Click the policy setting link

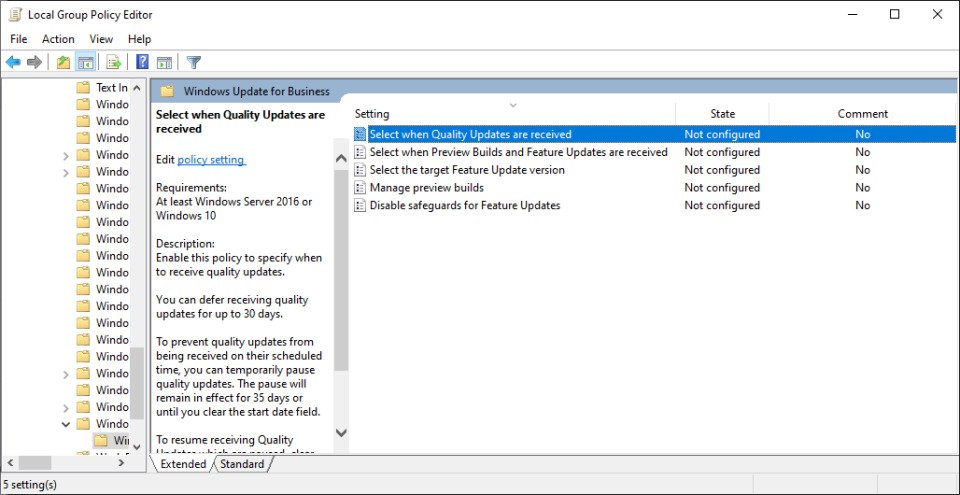pos(211,160)
